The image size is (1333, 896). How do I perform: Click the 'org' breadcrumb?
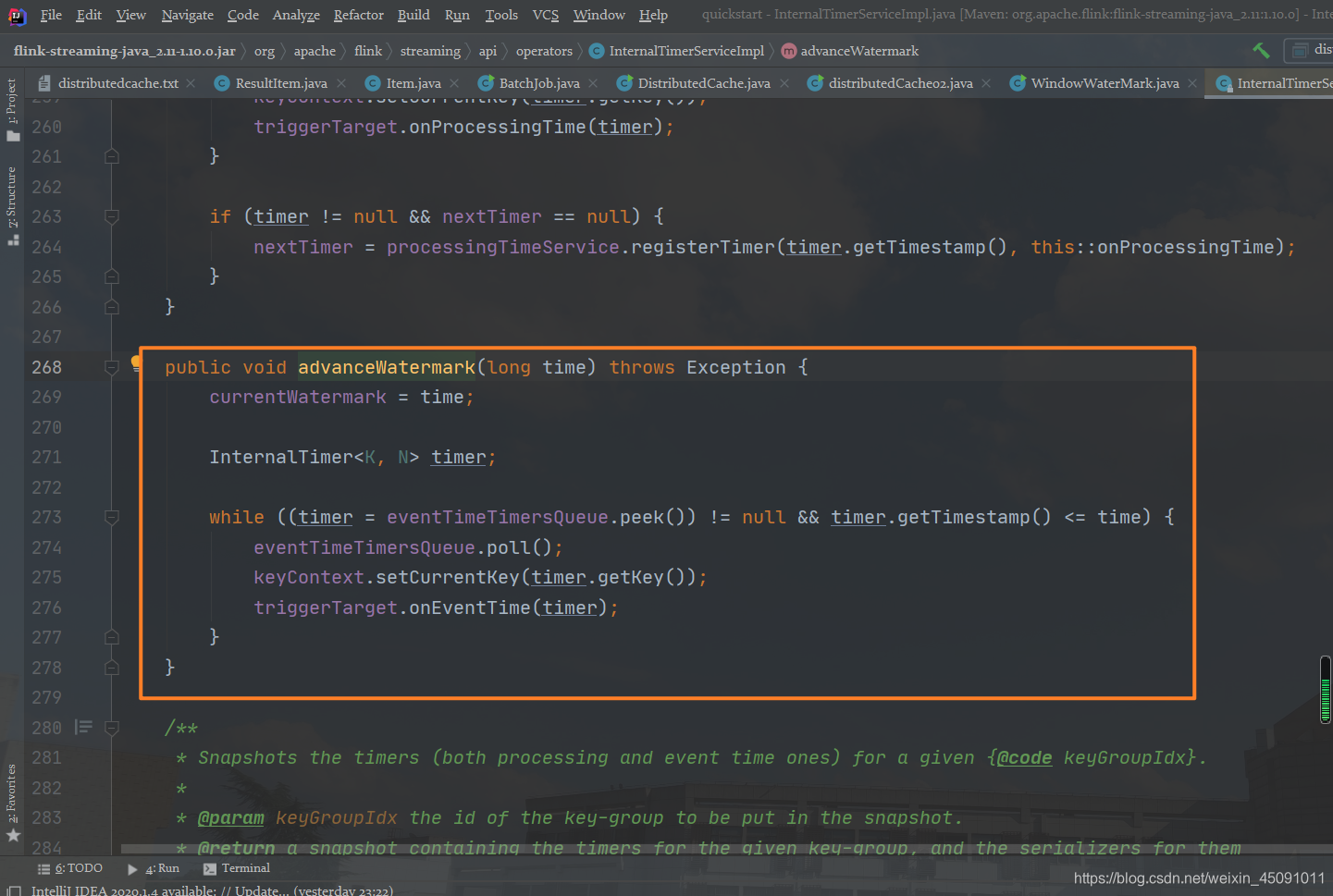point(265,51)
